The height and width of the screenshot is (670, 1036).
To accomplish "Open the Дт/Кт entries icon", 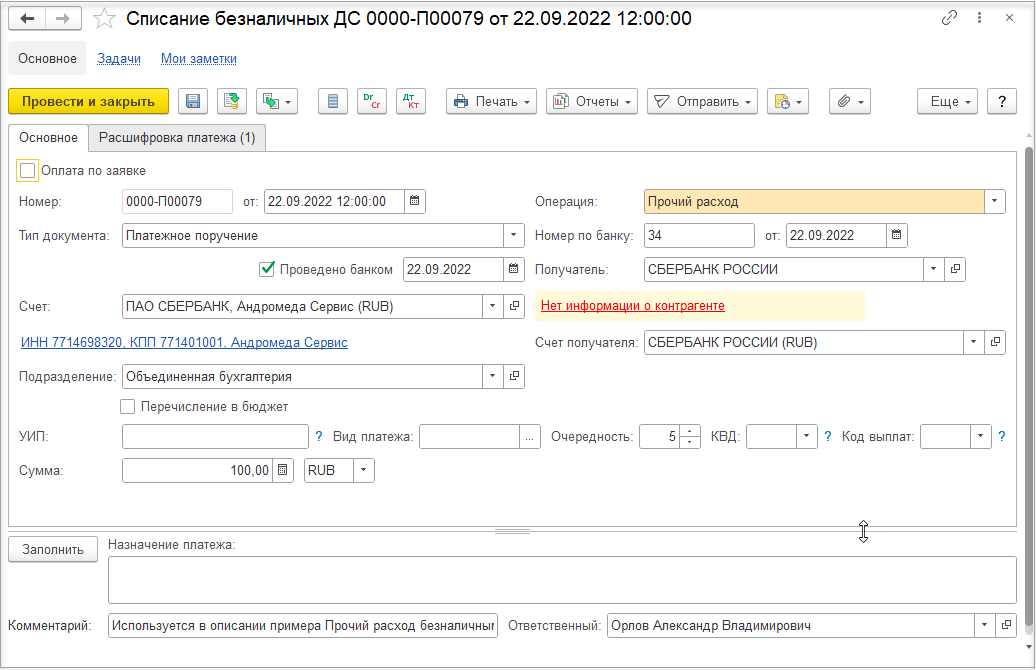I will coord(411,101).
